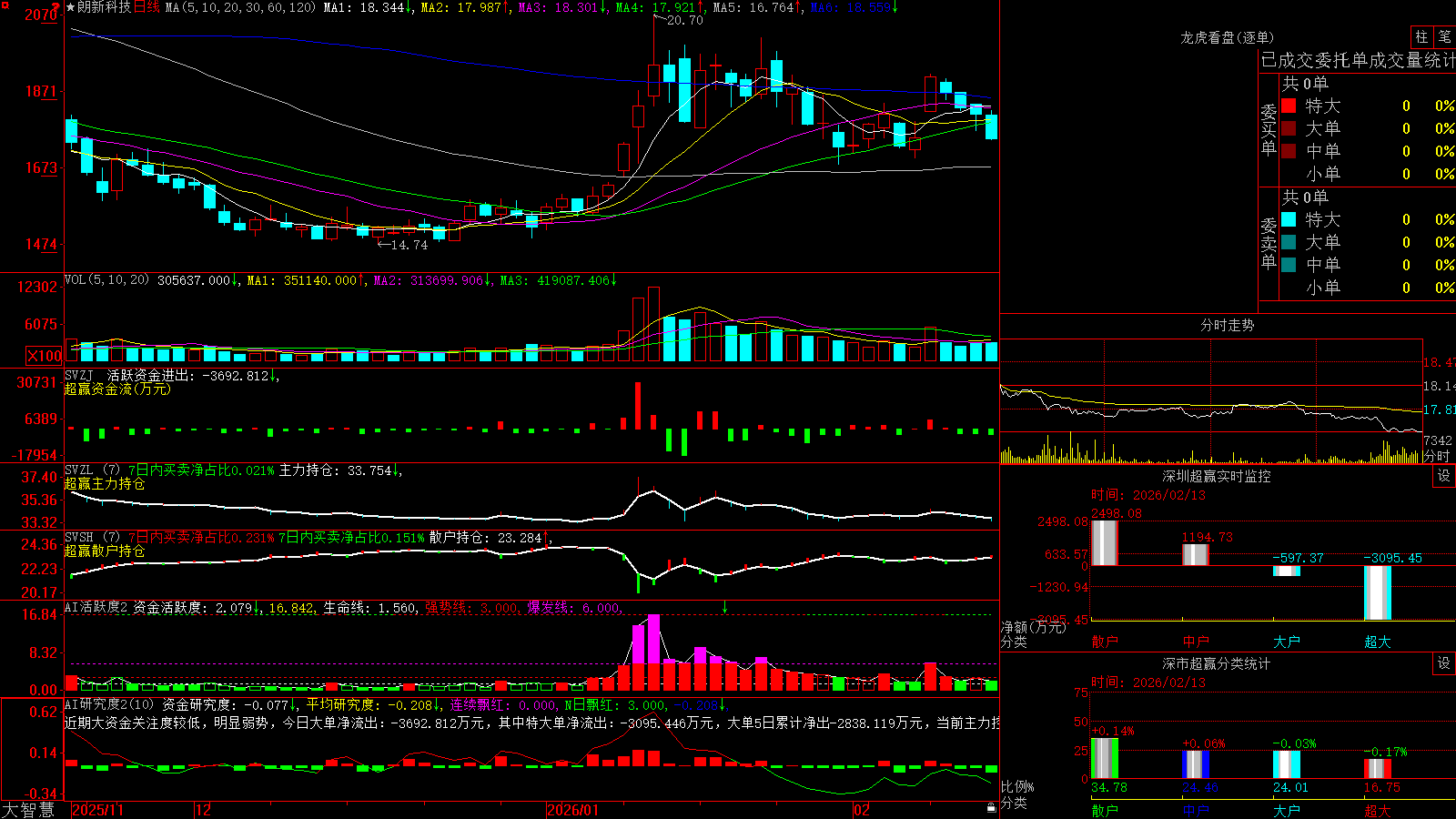Screen dimensions: 1456x819
Task: Click the 超大 bar valued -3095.45
Action: (1378, 592)
